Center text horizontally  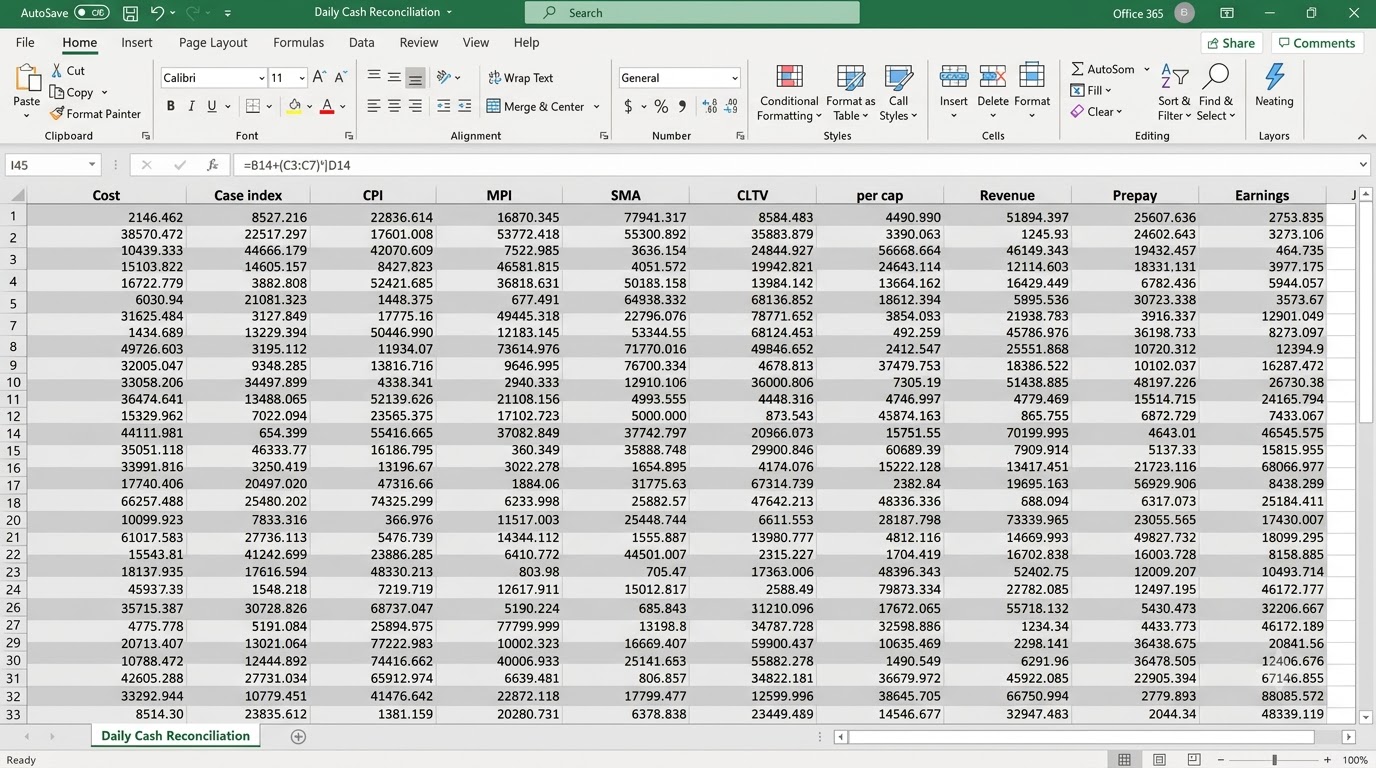(394, 106)
